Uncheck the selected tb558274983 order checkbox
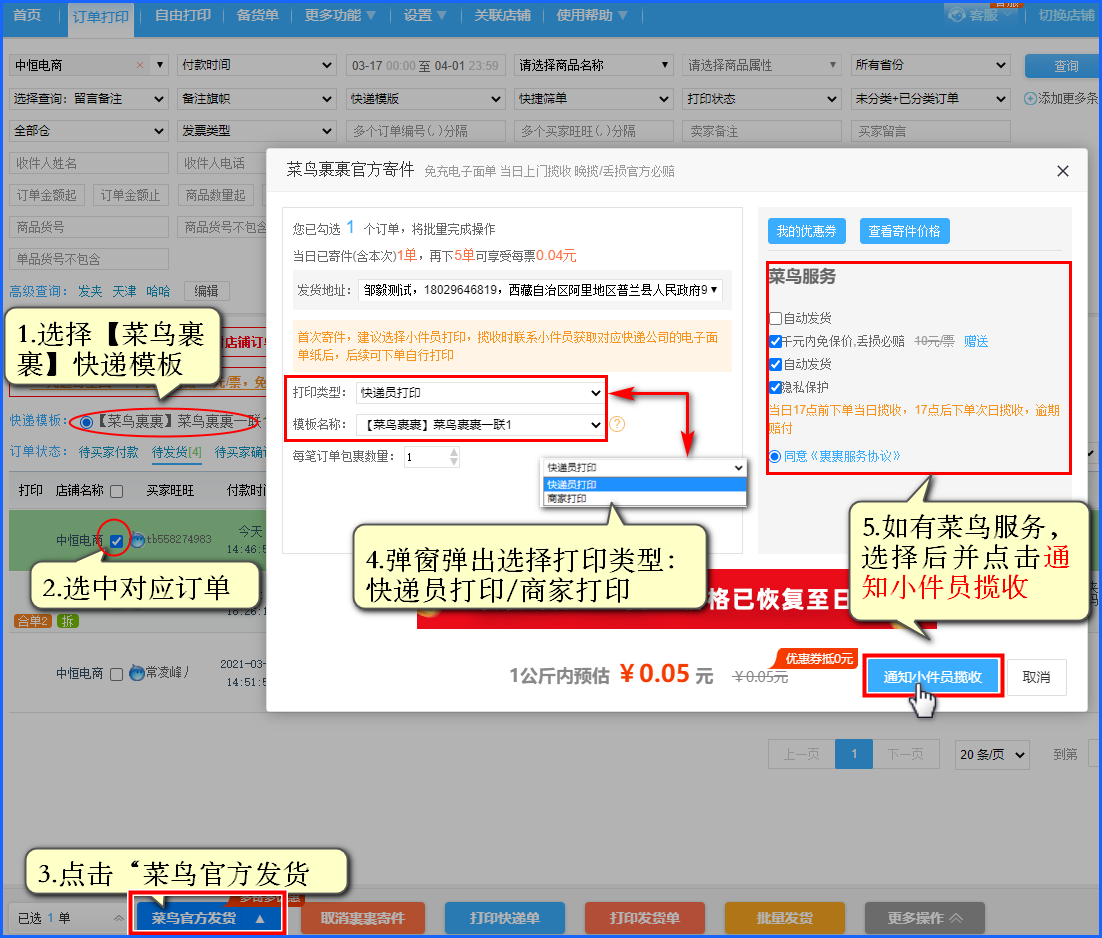This screenshot has width=1102, height=938. (117, 540)
